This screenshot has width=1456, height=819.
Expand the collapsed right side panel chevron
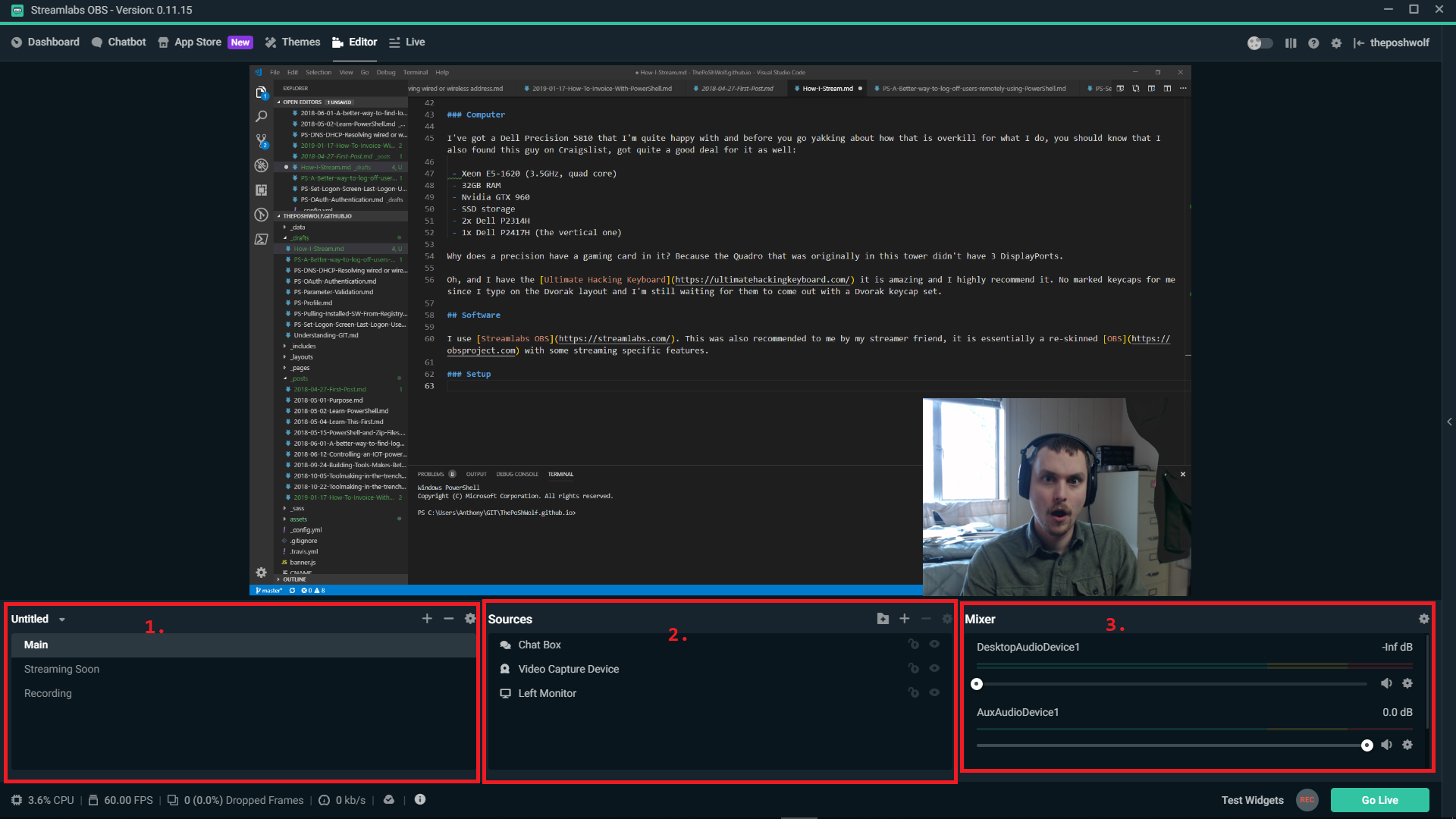(x=1449, y=422)
